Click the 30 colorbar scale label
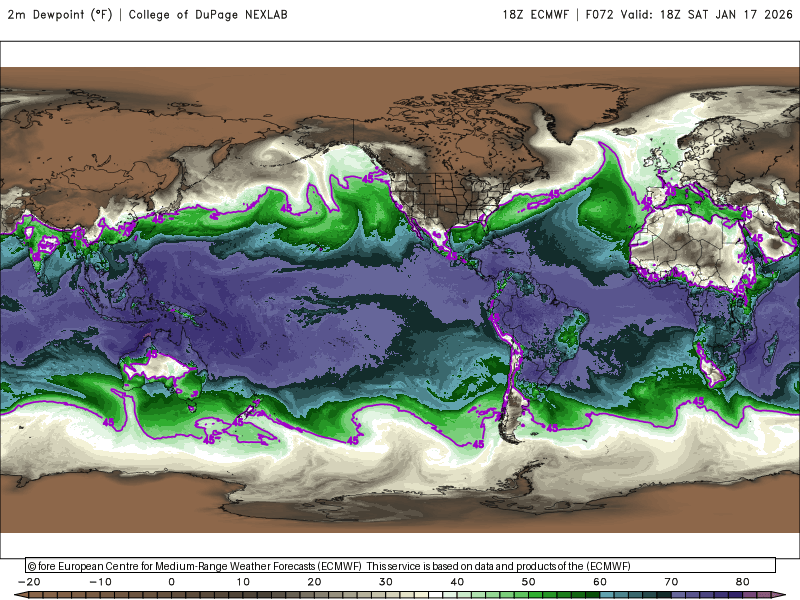The width and height of the screenshot is (800, 600). coord(386,582)
